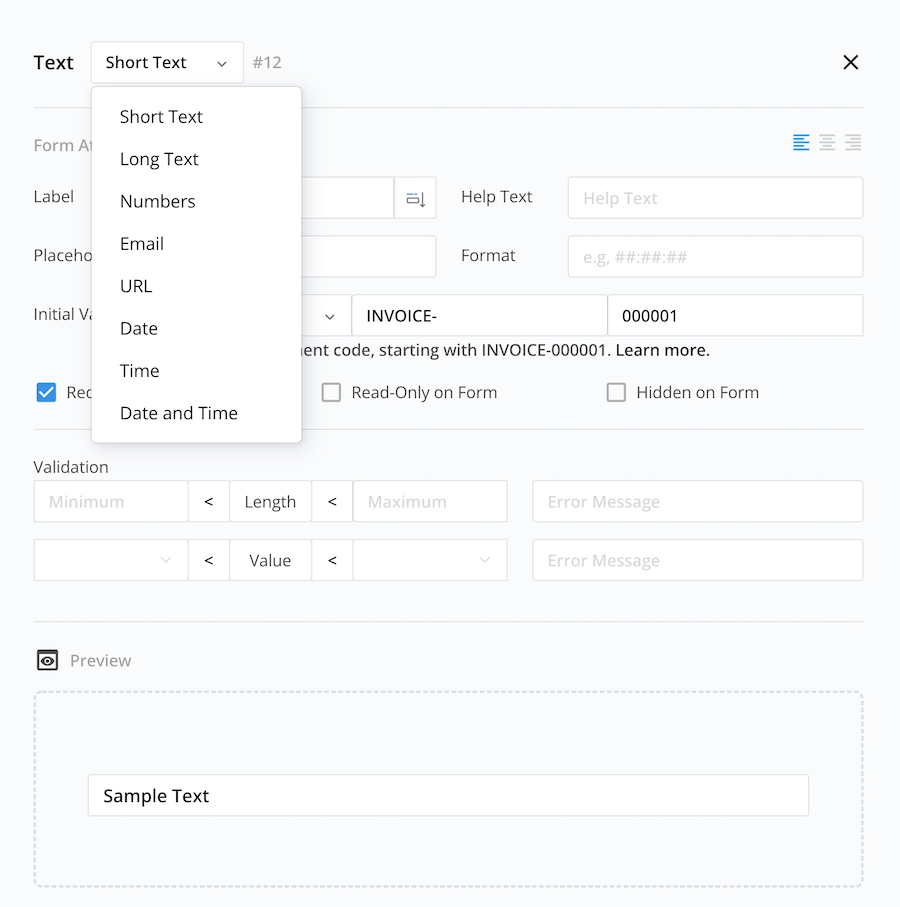
Task: Select the left label alignment icon
Action: 801,142
